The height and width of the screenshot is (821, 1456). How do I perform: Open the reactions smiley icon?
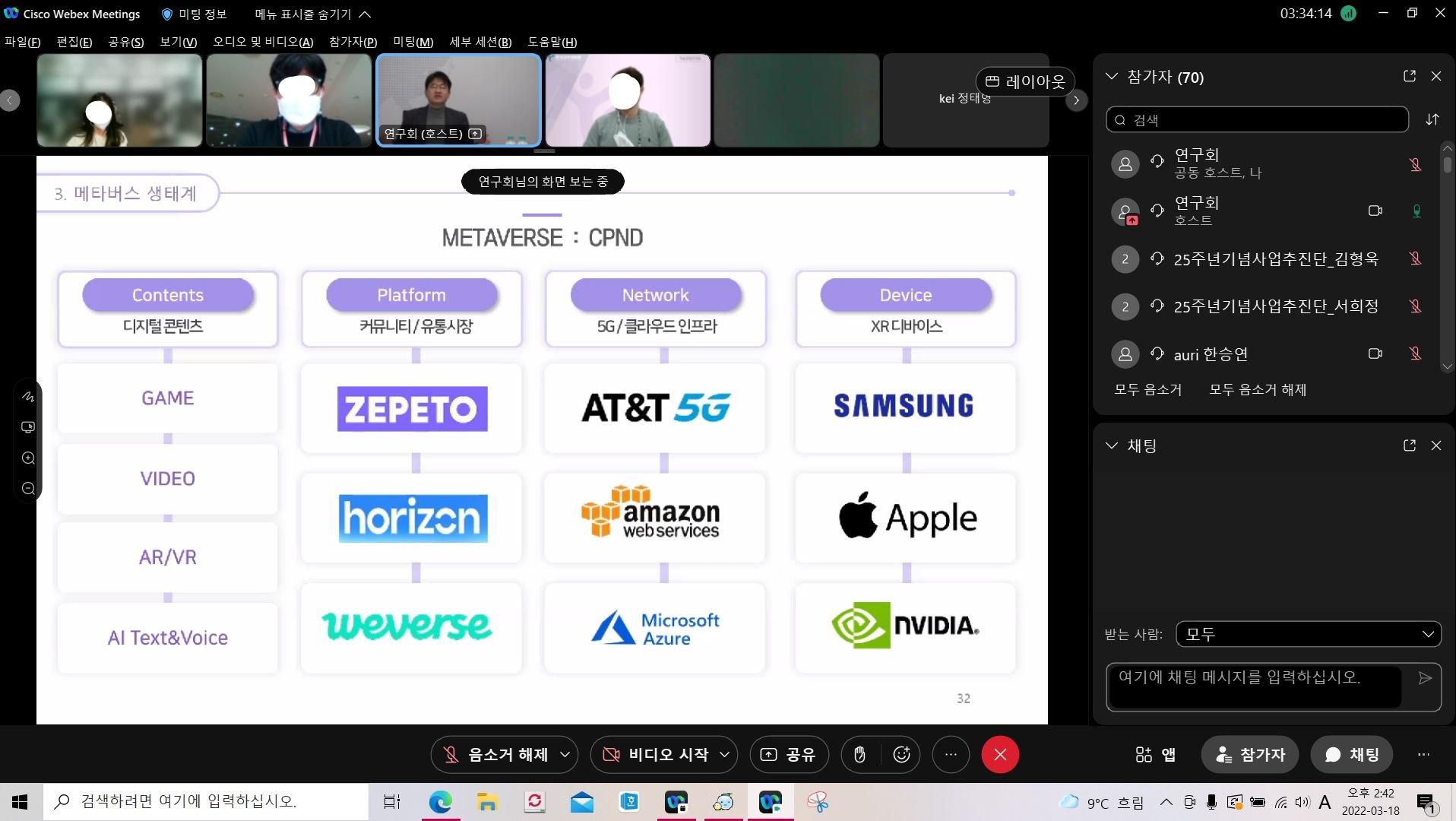pyautogui.click(x=902, y=754)
